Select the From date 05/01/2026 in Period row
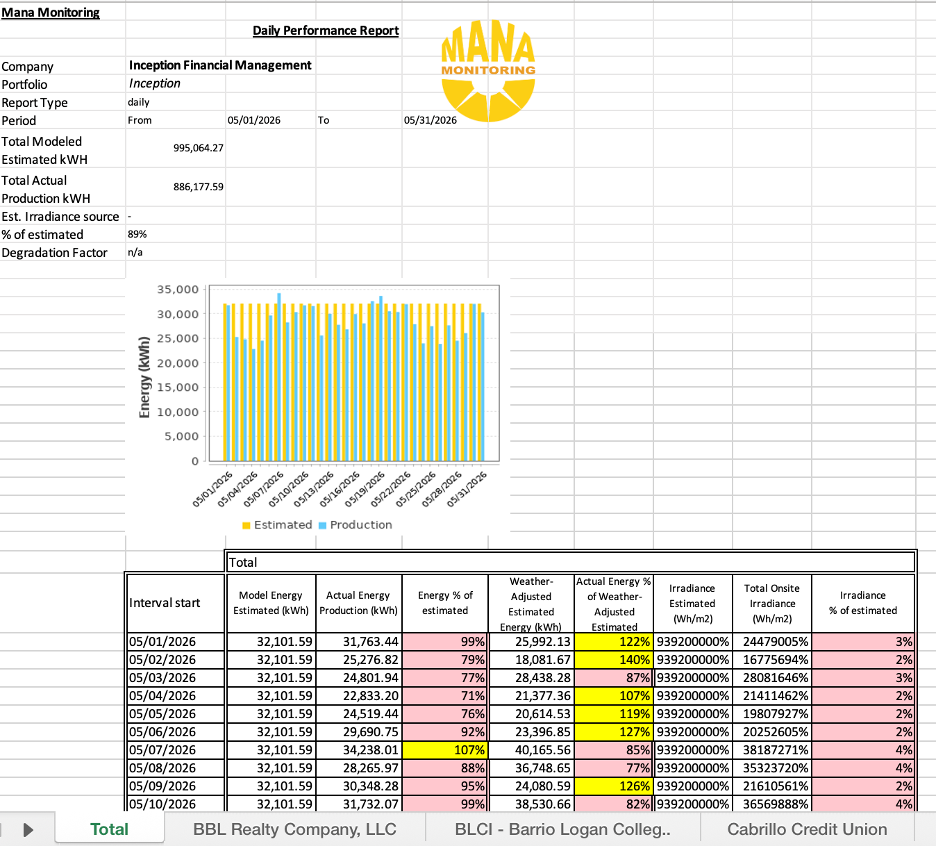The height and width of the screenshot is (846, 936). pos(254,120)
